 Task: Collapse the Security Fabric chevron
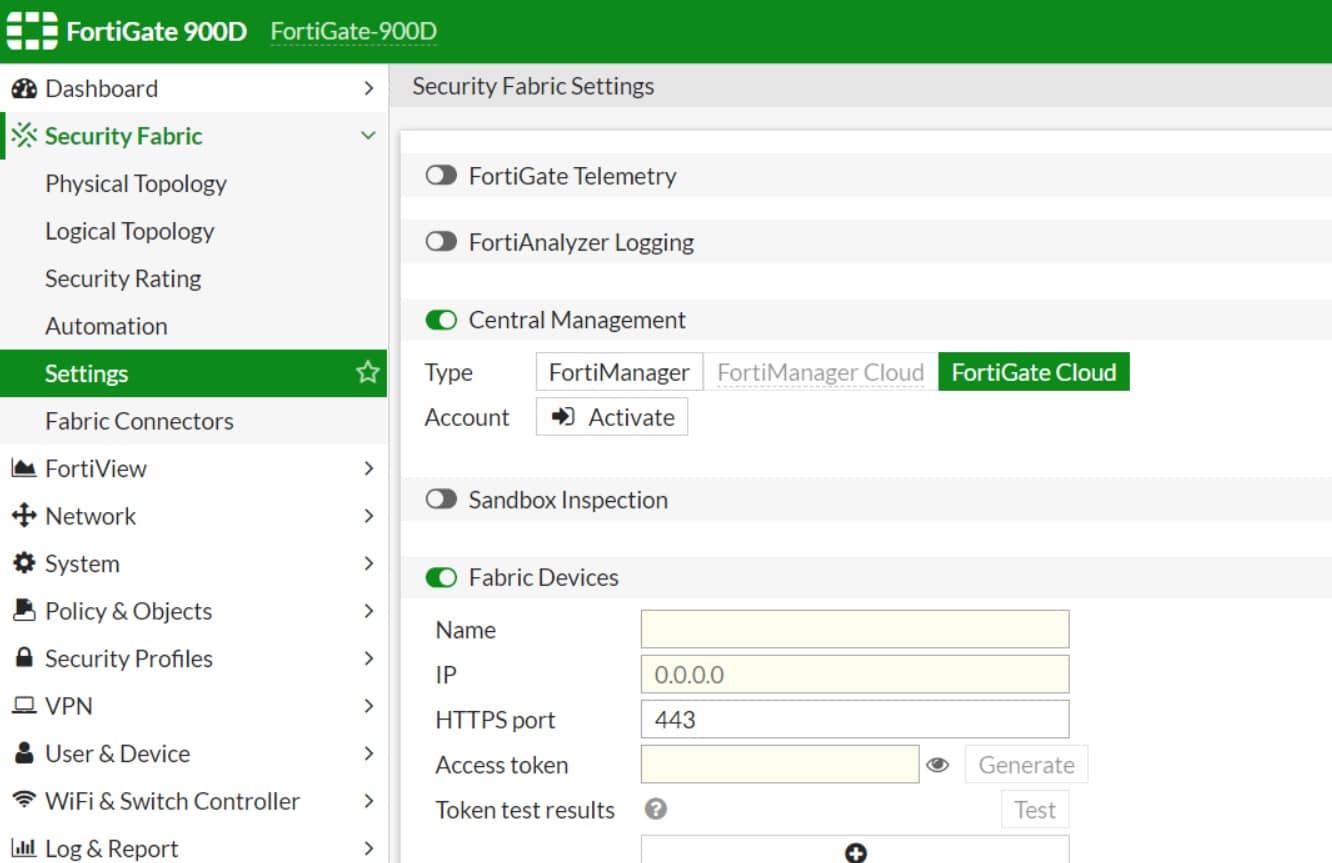click(x=368, y=136)
